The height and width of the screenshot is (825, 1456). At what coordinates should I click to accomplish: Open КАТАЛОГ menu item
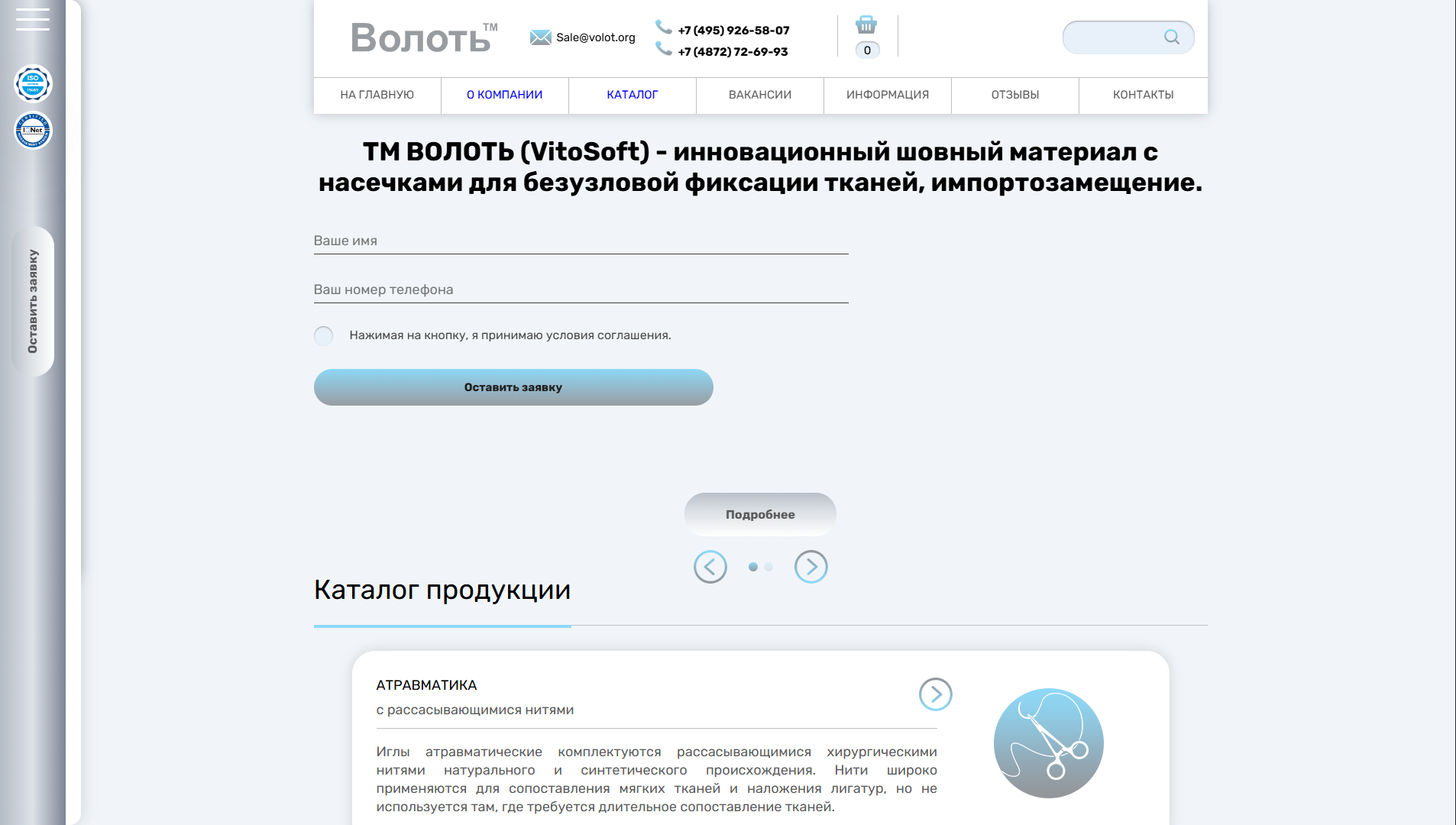tap(632, 95)
